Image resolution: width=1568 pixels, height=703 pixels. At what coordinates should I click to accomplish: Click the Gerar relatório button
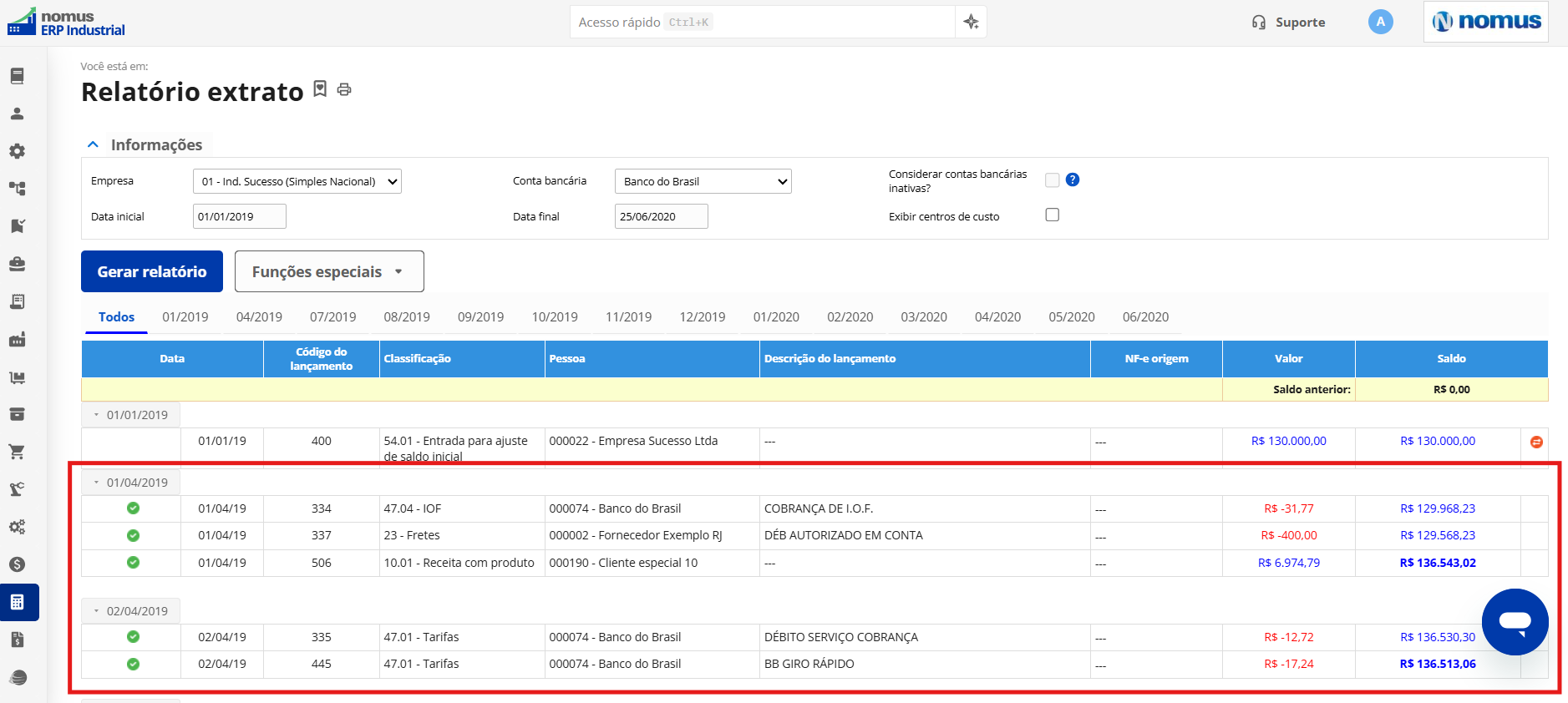152,271
